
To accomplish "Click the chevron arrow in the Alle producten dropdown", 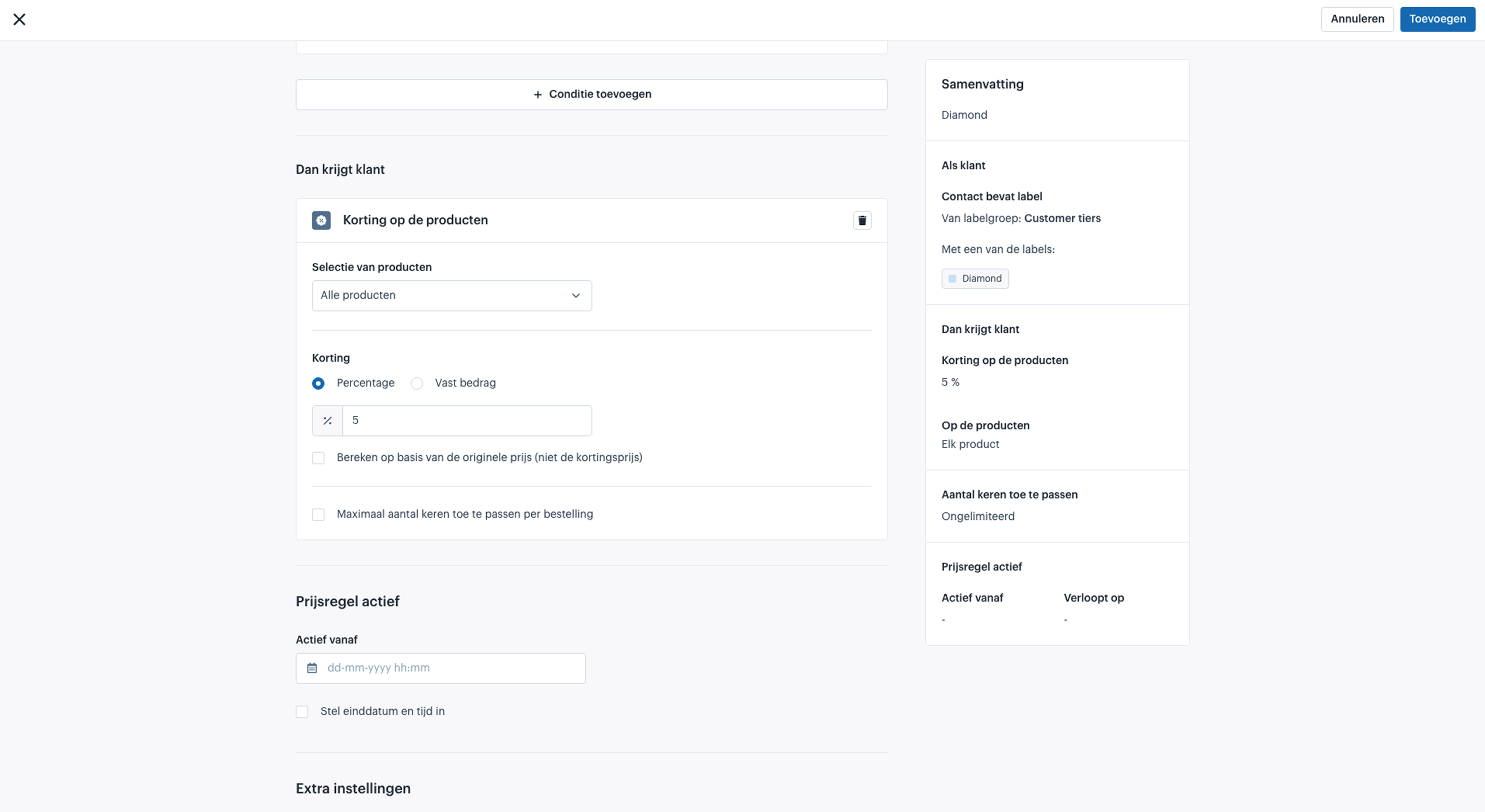I will [x=575, y=296].
